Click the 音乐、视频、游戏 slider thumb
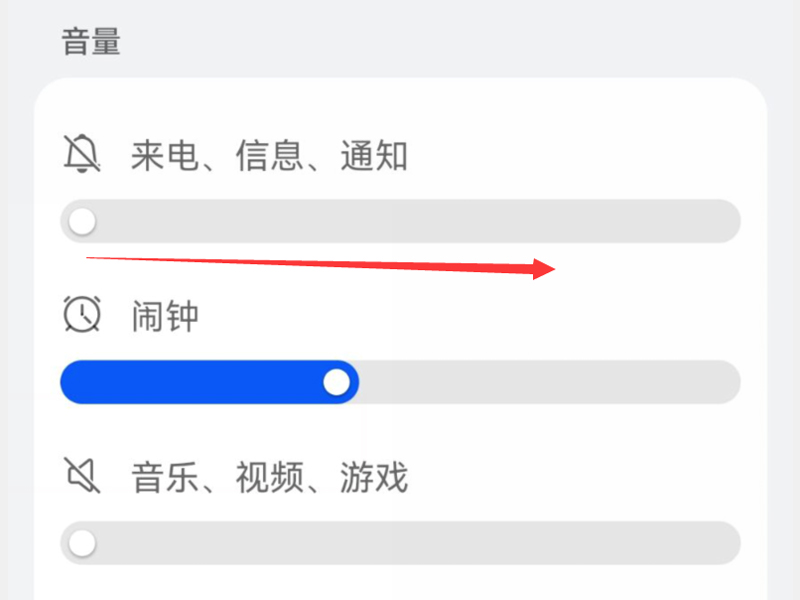 [x=82, y=543]
